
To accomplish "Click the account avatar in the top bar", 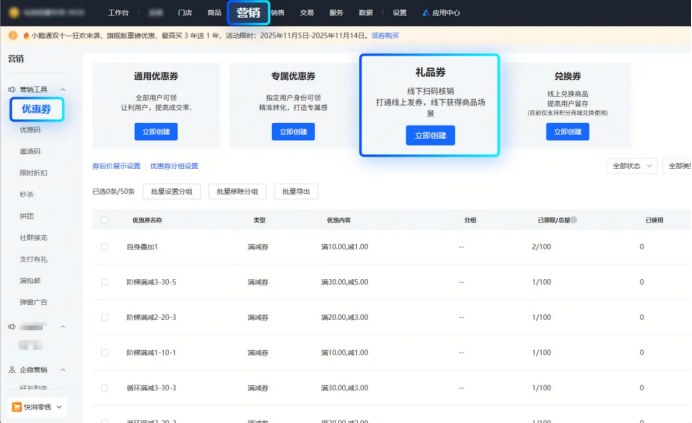I will click(x=14, y=12).
